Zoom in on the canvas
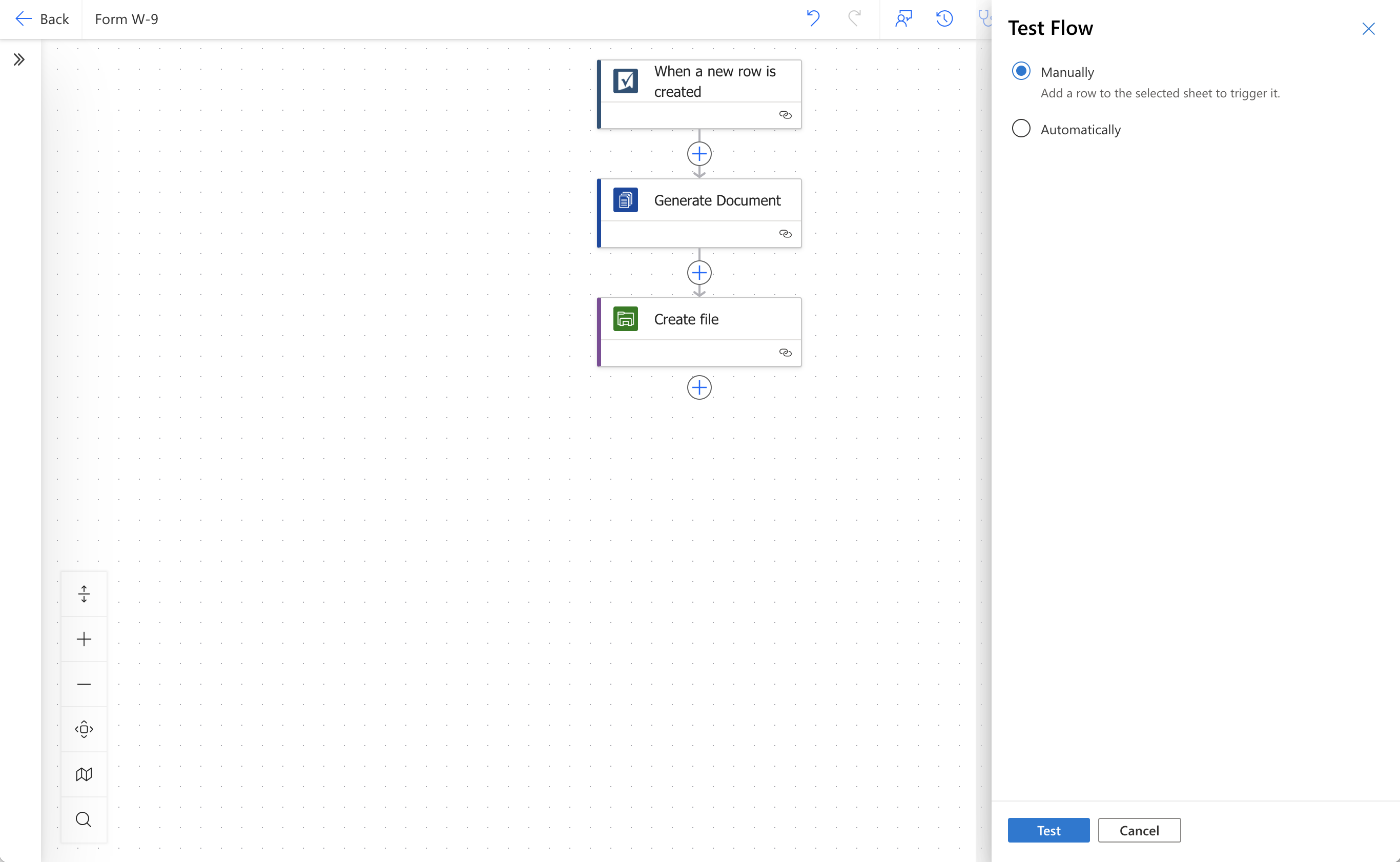The image size is (1400, 862). (x=84, y=639)
